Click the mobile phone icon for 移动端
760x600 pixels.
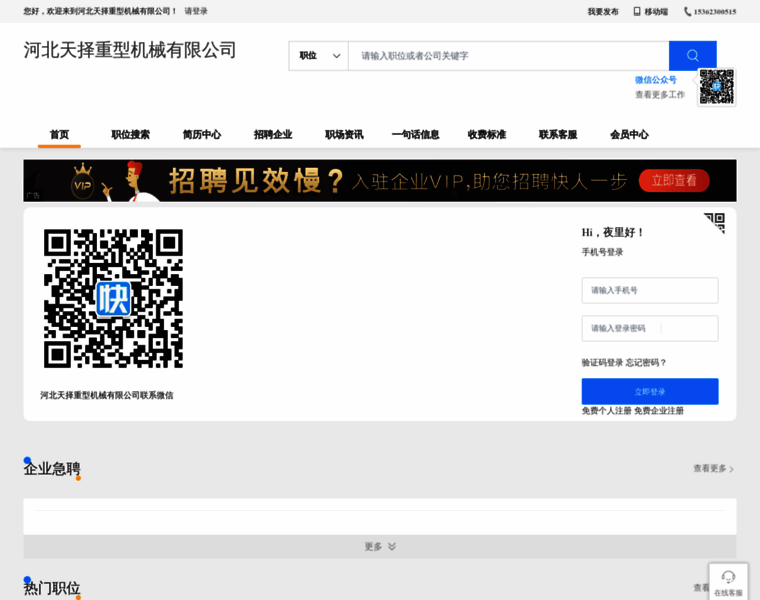(637, 12)
